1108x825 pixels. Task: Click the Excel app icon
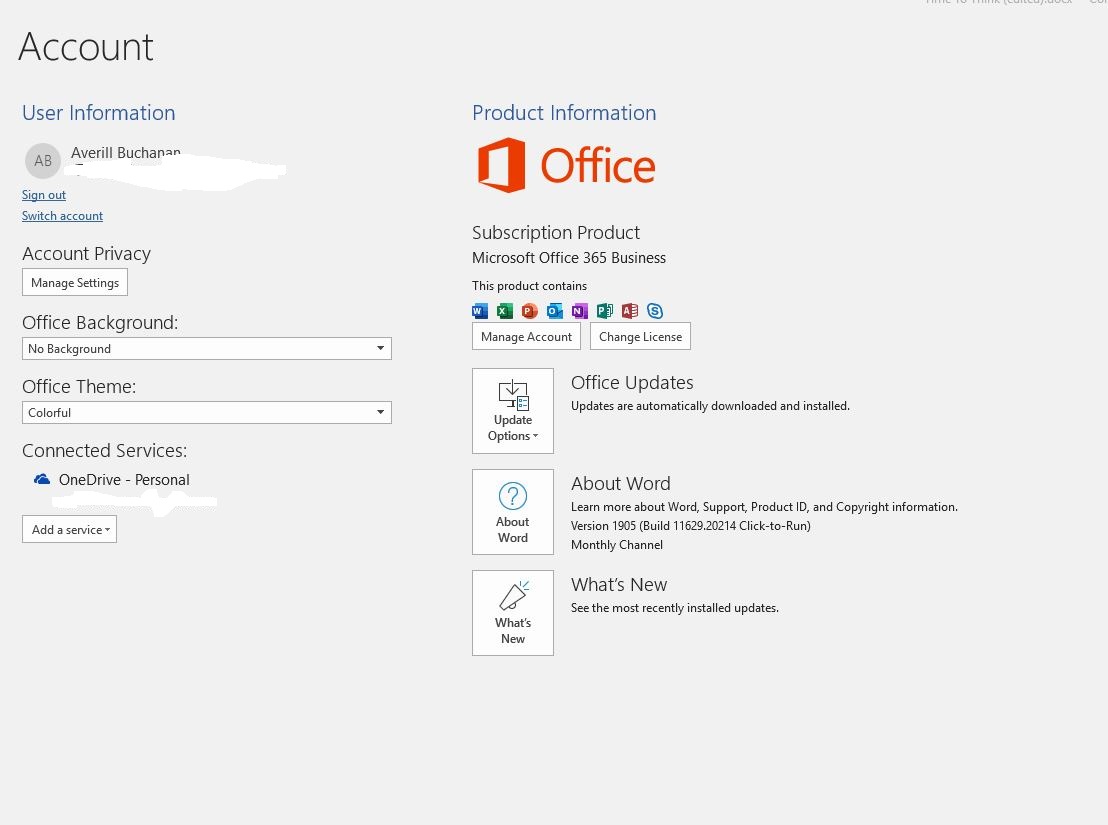tap(505, 311)
